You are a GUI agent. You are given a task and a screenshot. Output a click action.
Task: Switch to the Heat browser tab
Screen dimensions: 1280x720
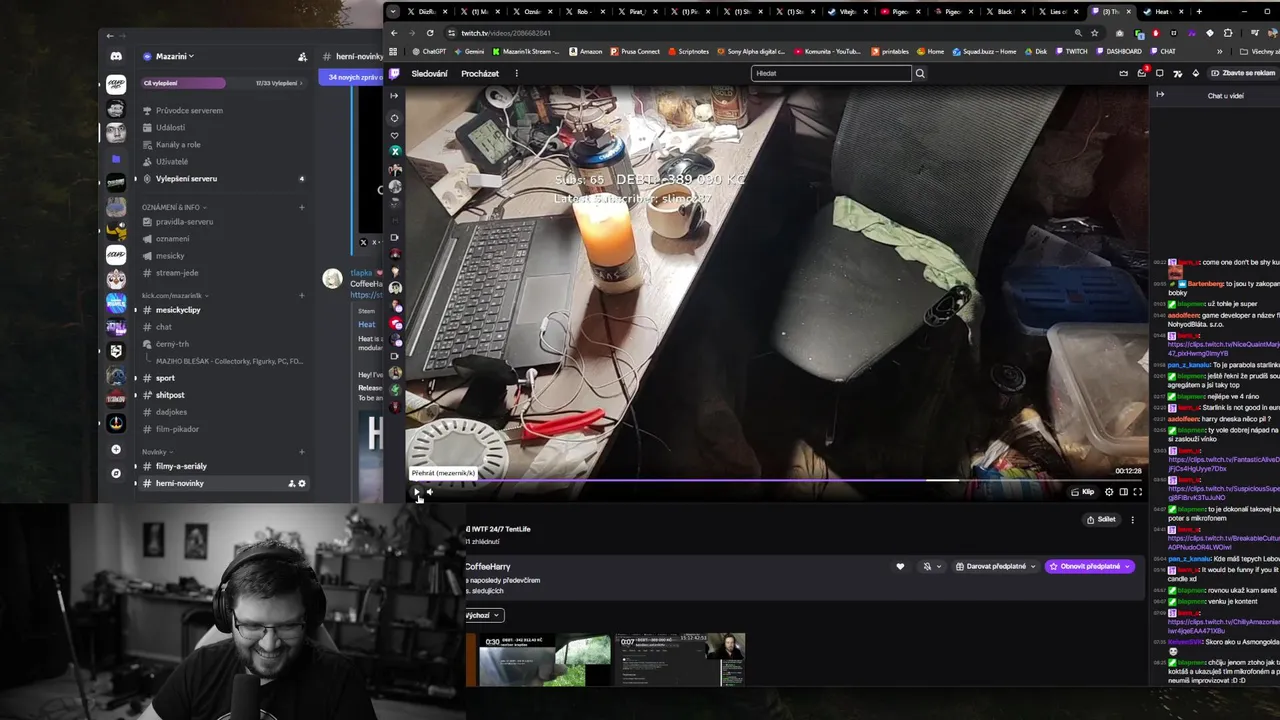coord(1163,12)
